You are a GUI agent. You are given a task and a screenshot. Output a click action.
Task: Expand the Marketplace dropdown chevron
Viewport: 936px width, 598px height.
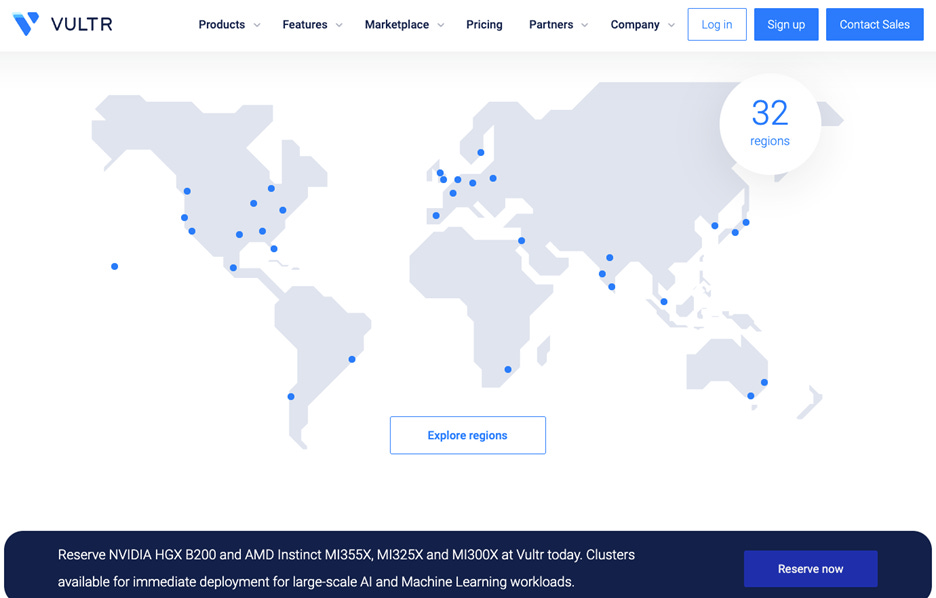click(441, 25)
